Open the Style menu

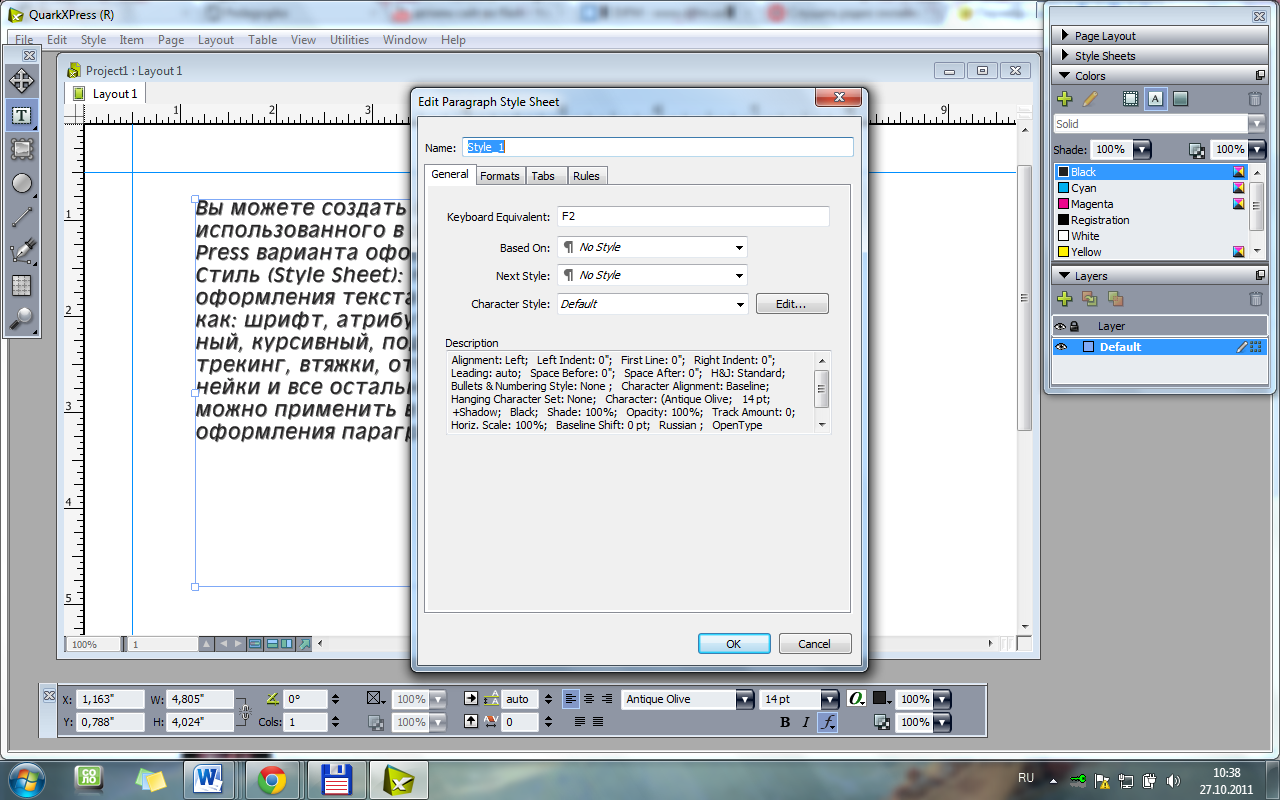(93, 40)
